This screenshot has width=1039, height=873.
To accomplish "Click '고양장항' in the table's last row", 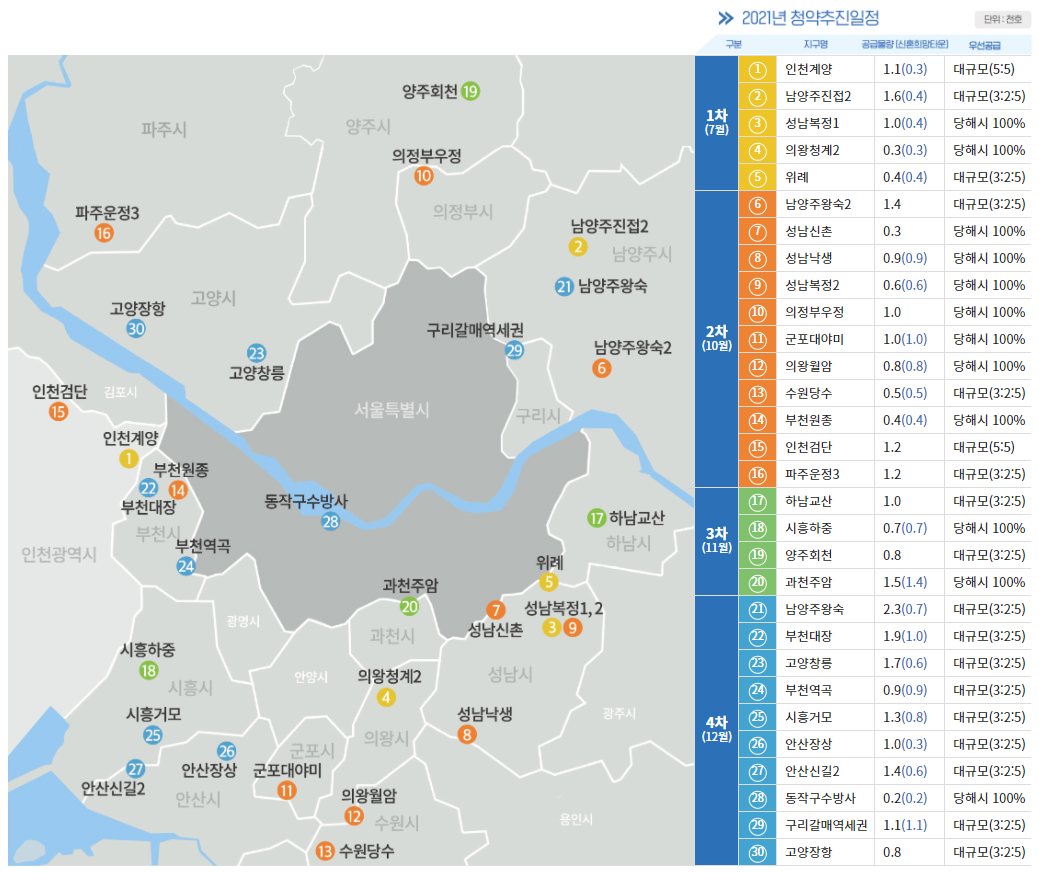I will pos(808,852).
